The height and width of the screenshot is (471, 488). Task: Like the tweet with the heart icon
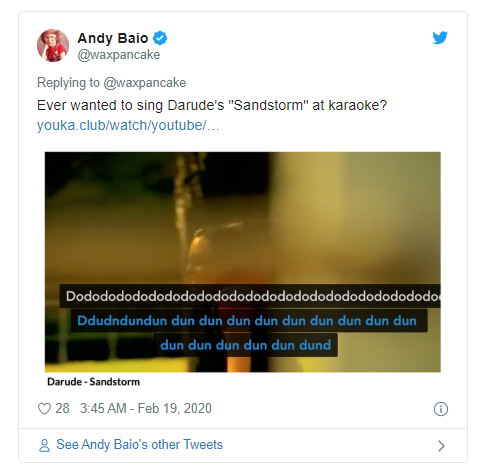tap(44, 408)
